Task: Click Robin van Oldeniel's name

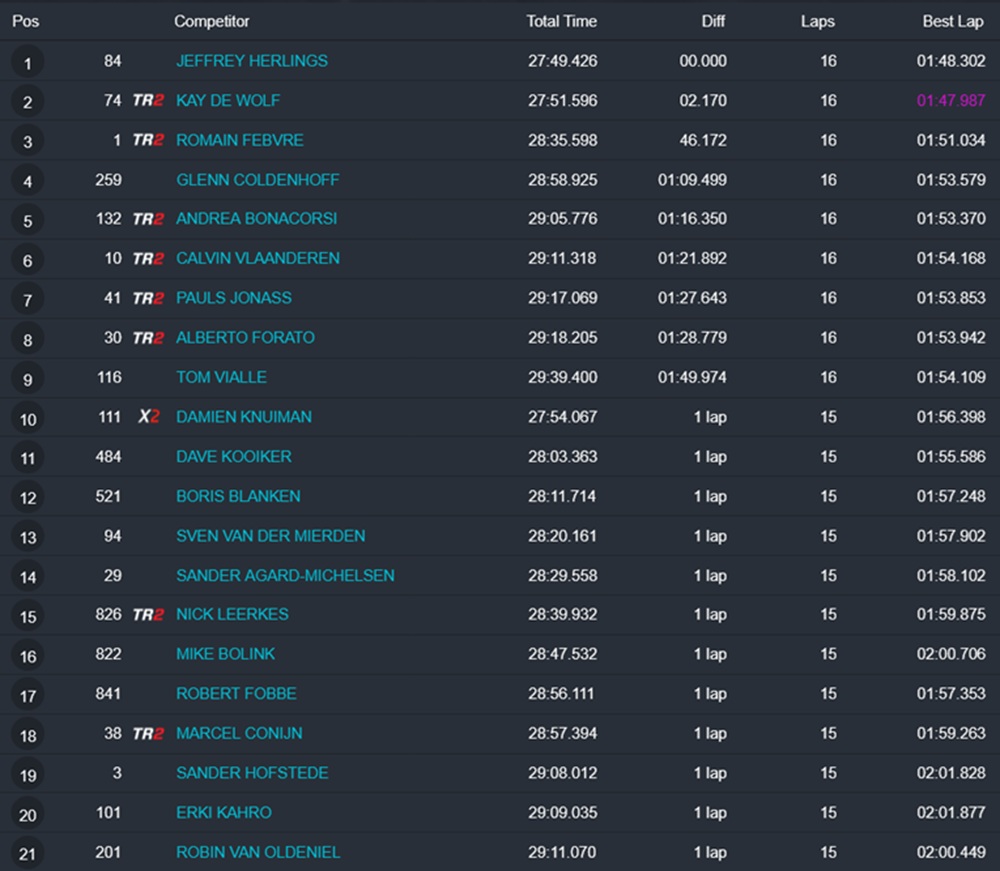Action: pos(258,852)
